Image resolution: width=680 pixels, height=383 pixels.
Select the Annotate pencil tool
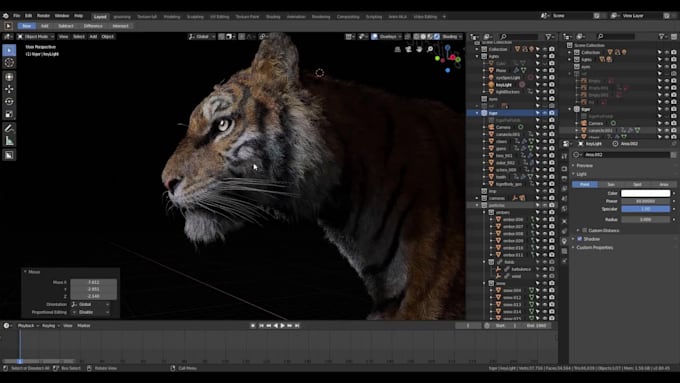click(9, 128)
